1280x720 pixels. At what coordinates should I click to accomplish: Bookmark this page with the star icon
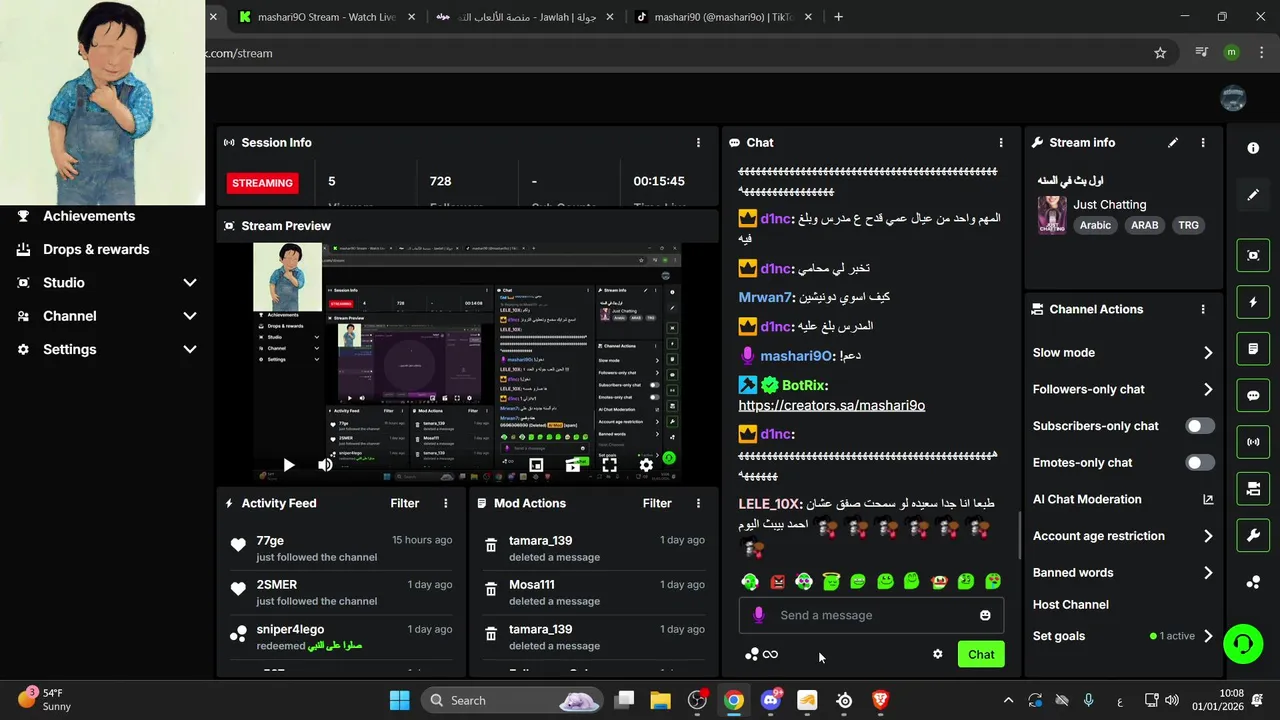click(1160, 53)
